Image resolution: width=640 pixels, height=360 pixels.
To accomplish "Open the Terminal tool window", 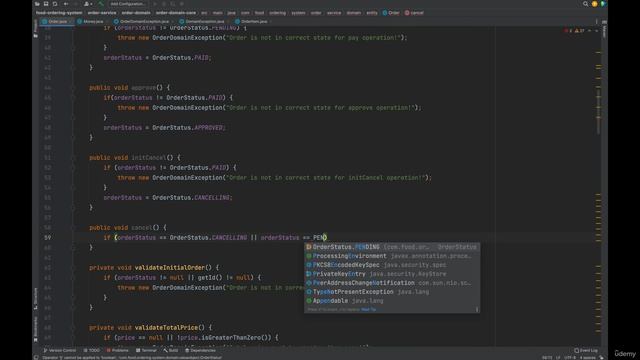I will click(146, 350).
